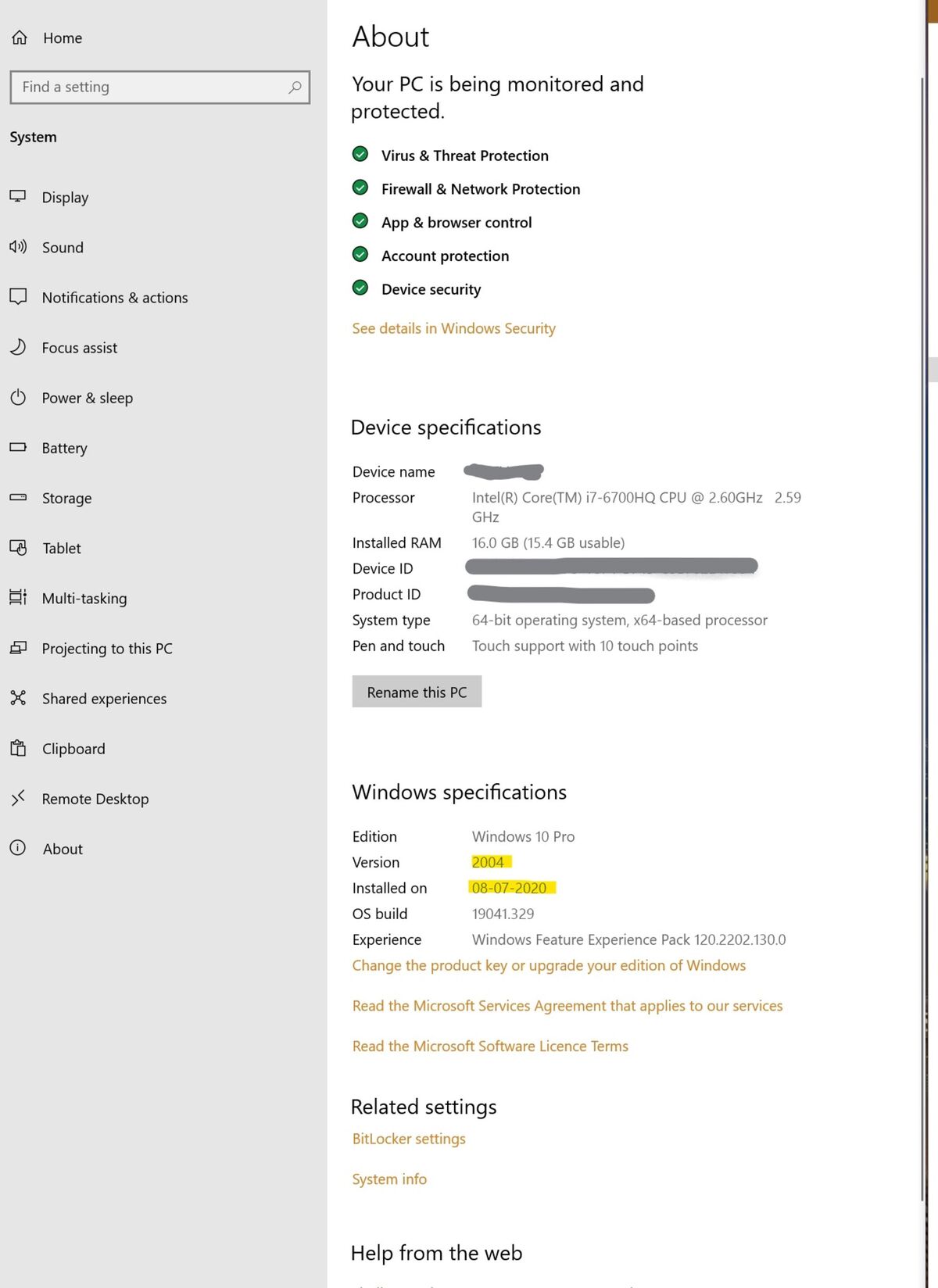Click the Device security label
Image resolution: width=938 pixels, height=1288 pixels.
coord(431,289)
